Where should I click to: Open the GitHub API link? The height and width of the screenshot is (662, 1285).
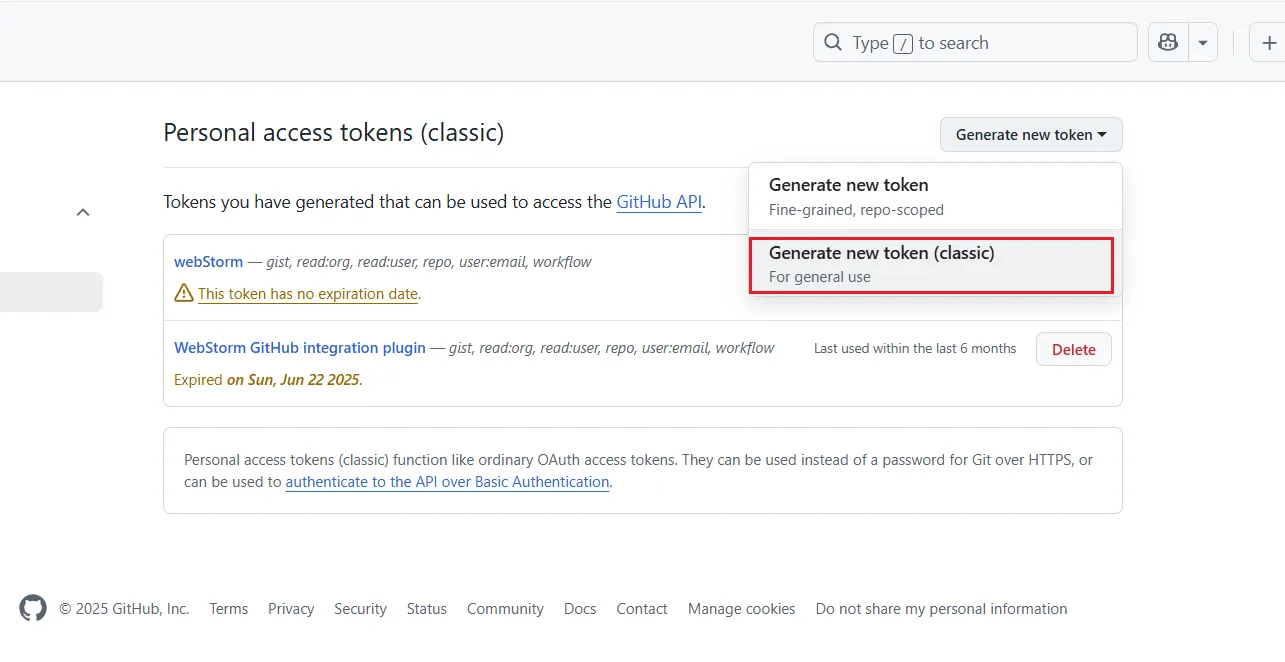point(659,202)
